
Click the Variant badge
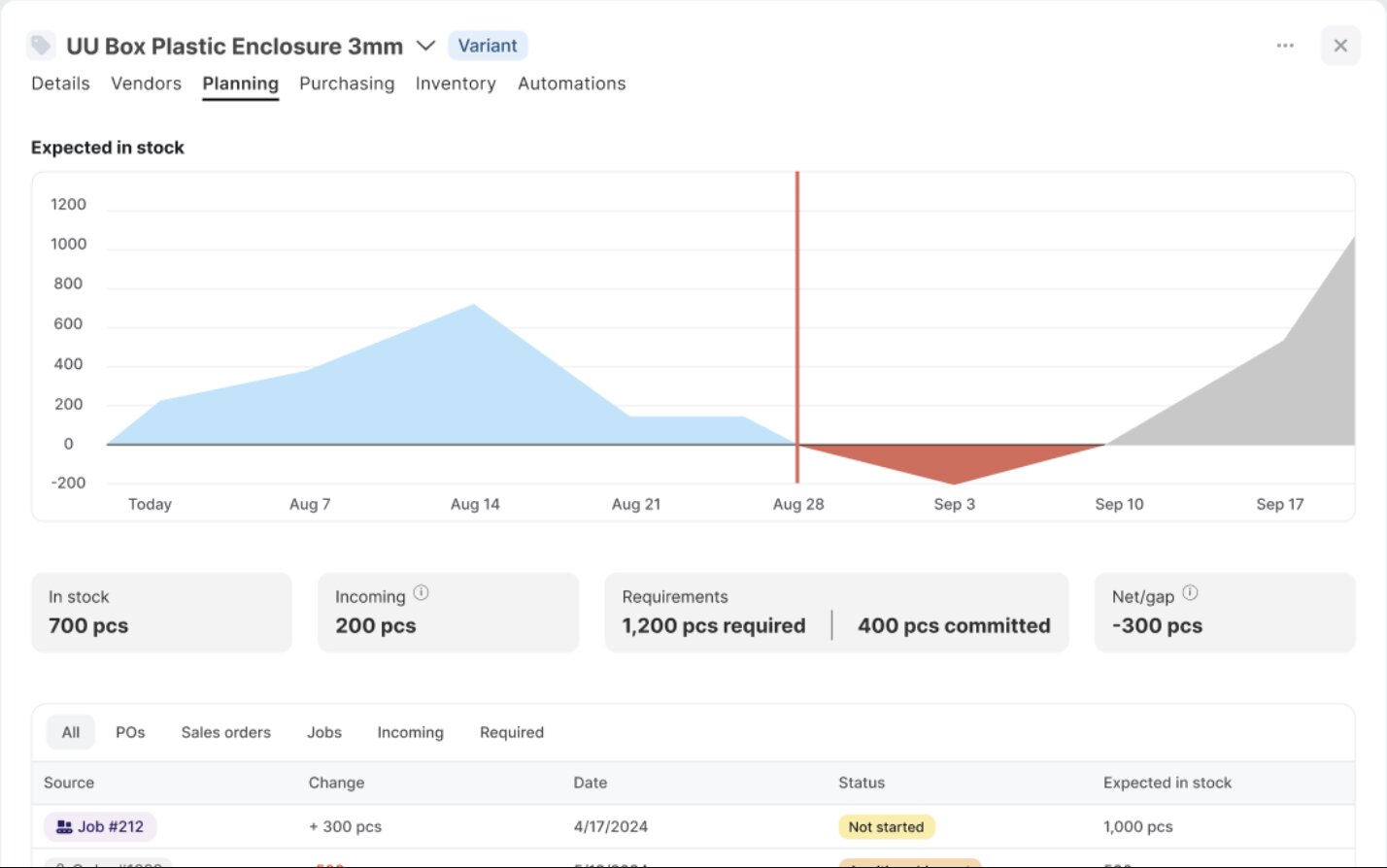pos(488,46)
